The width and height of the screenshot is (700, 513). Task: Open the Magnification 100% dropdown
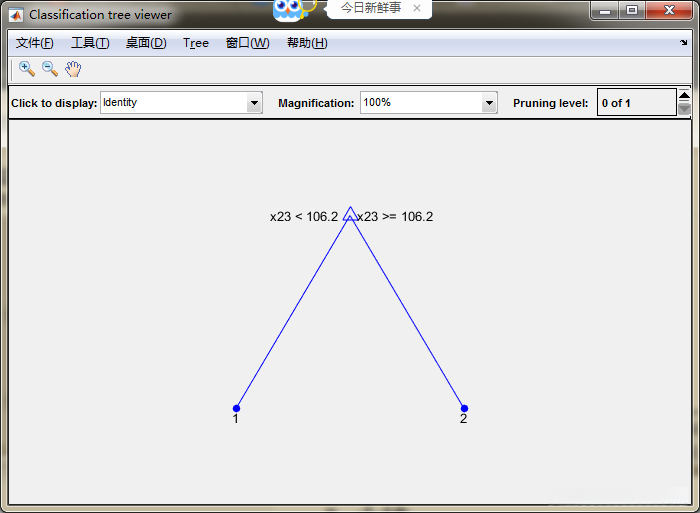point(429,103)
